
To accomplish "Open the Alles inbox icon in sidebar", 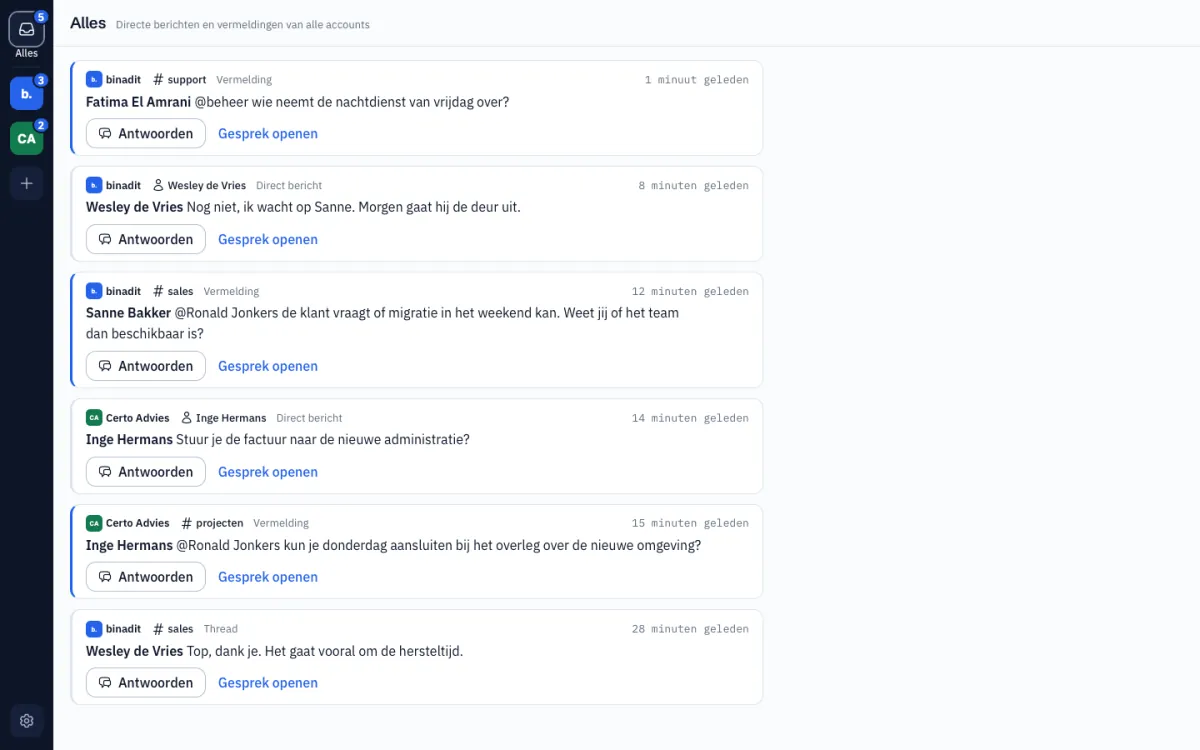I will pyautogui.click(x=26, y=30).
